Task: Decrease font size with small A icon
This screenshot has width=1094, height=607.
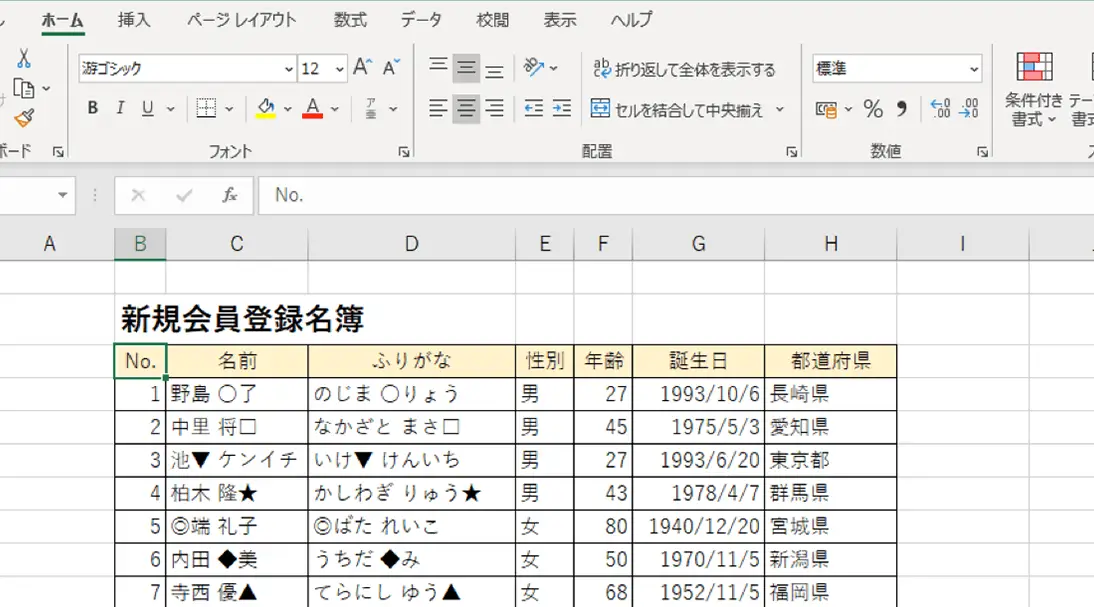Action: [x=391, y=68]
